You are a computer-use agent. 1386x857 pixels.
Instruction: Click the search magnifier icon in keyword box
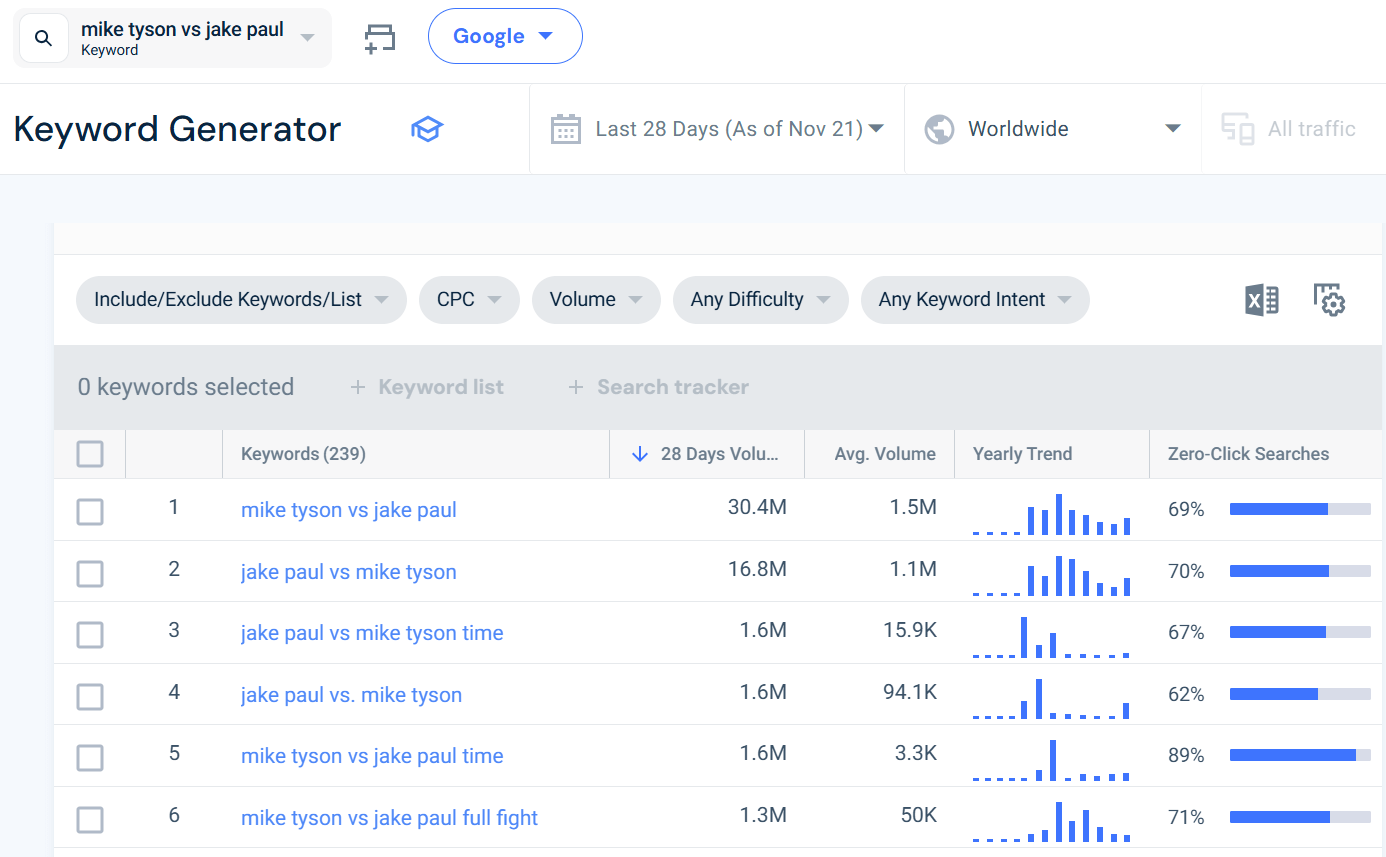[x=43, y=37]
